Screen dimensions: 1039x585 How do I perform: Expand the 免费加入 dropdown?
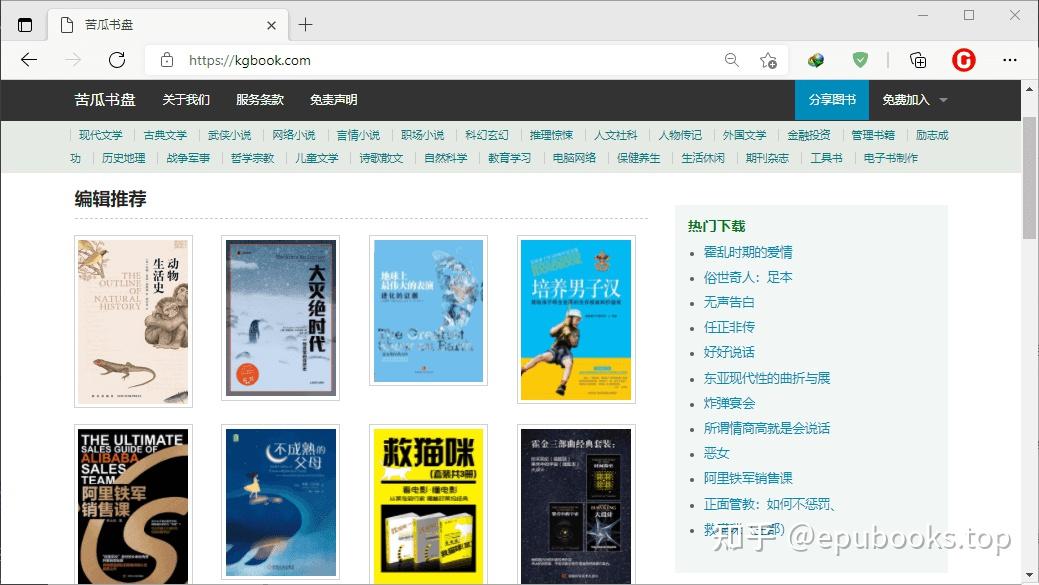click(x=905, y=100)
